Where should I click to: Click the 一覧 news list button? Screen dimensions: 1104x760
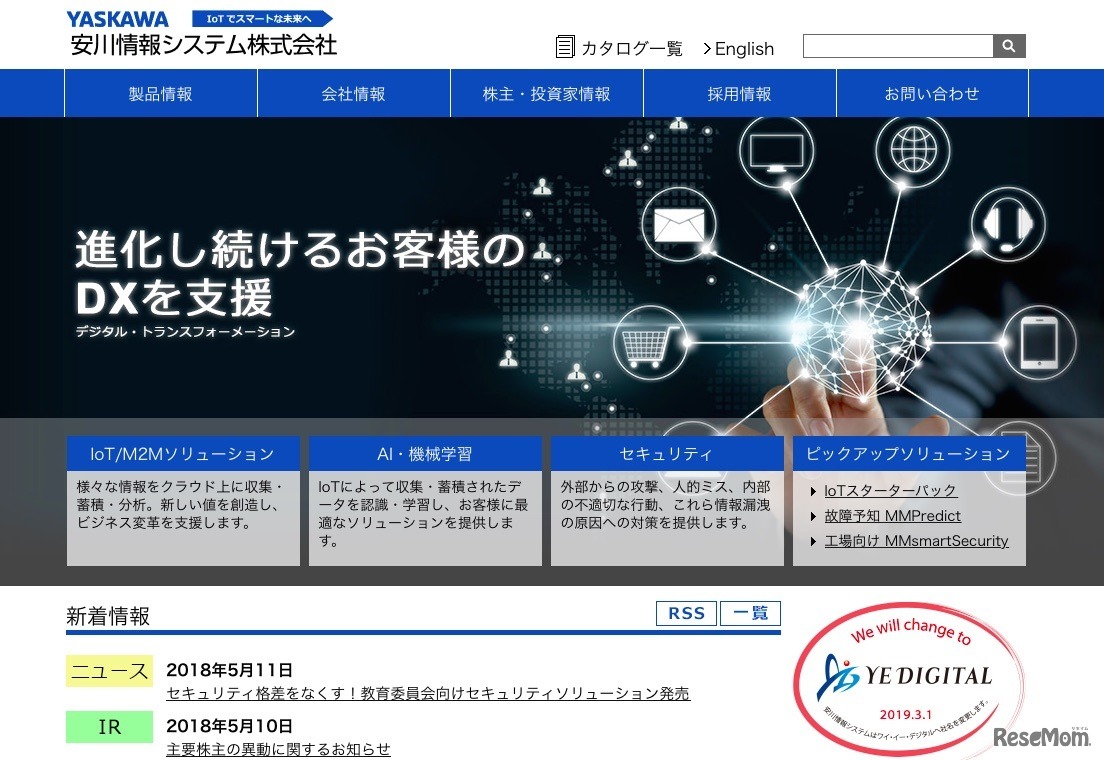pos(751,613)
